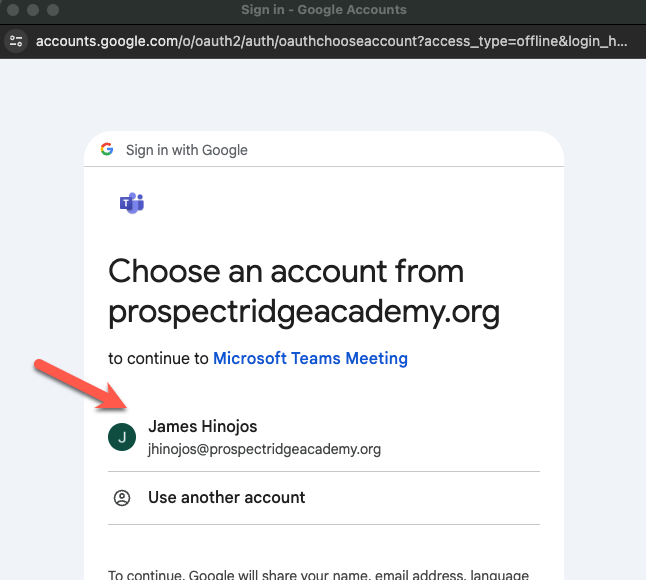Click the address bar URL text
Image resolution: width=646 pixels, height=580 pixels.
pyautogui.click(x=332, y=41)
